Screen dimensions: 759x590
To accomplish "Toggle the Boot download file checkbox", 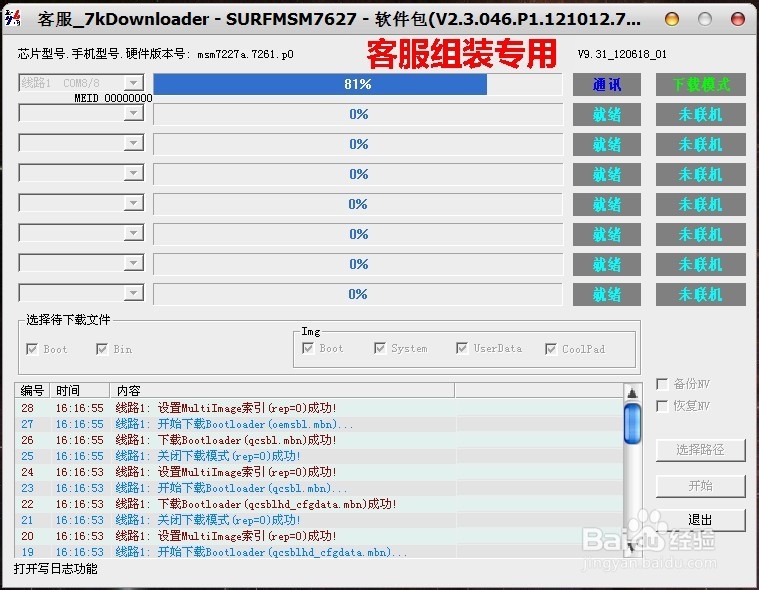I will 32,349.
